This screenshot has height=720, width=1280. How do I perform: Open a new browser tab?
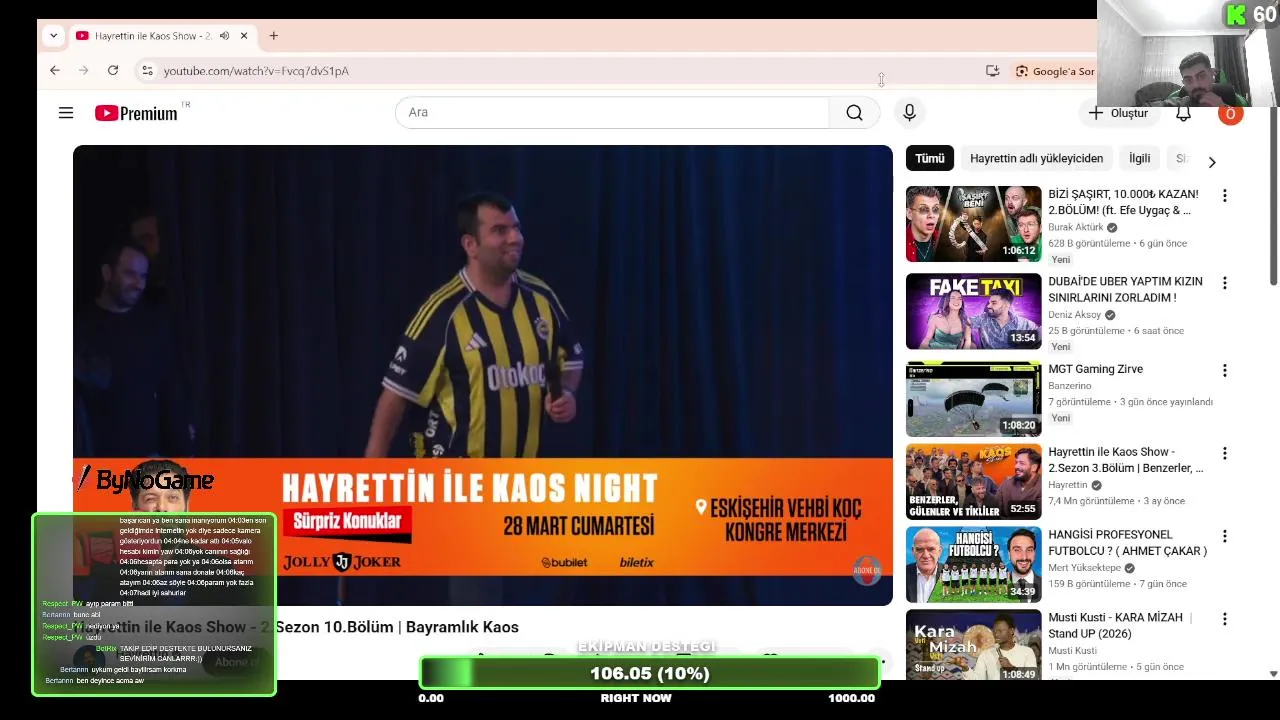click(273, 36)
